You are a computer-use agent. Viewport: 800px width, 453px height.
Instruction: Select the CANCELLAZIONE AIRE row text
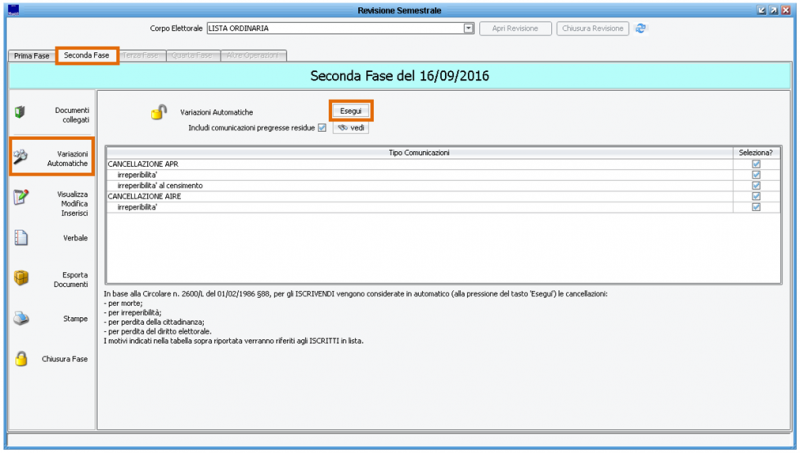pos(144,196)
